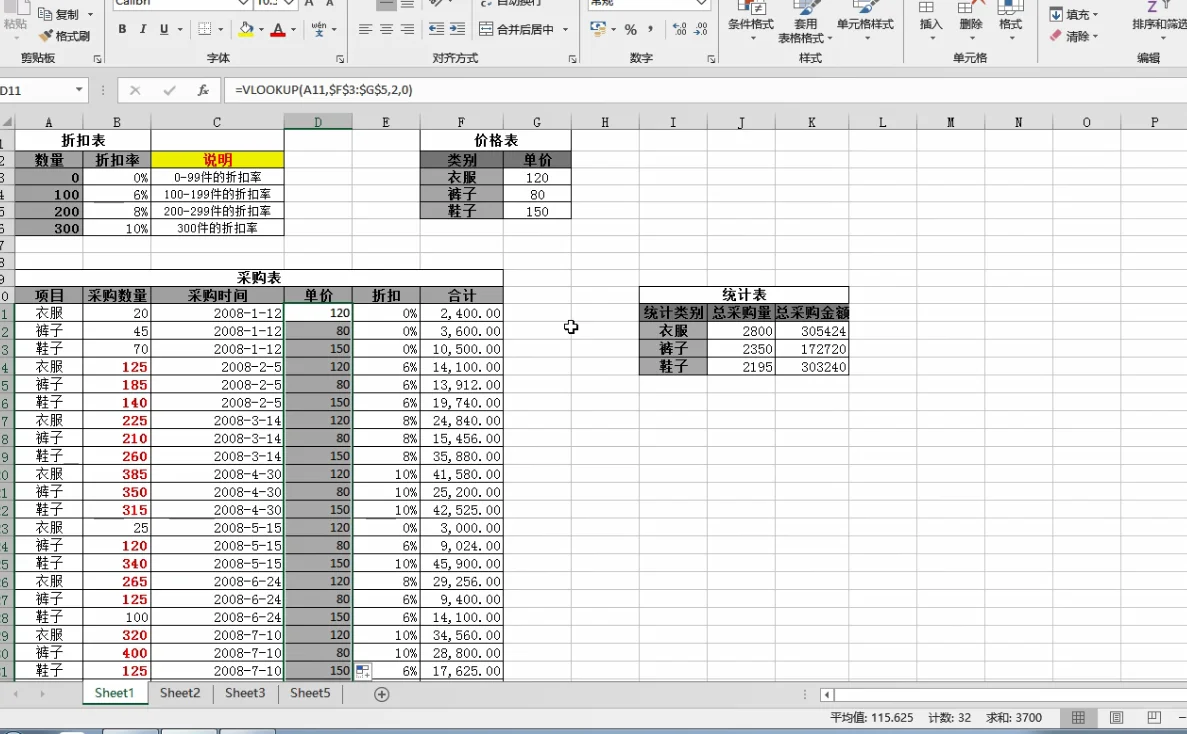Open the number format dropdown
The height and width of the screenshot is (734, 1187).
[701, 3]
